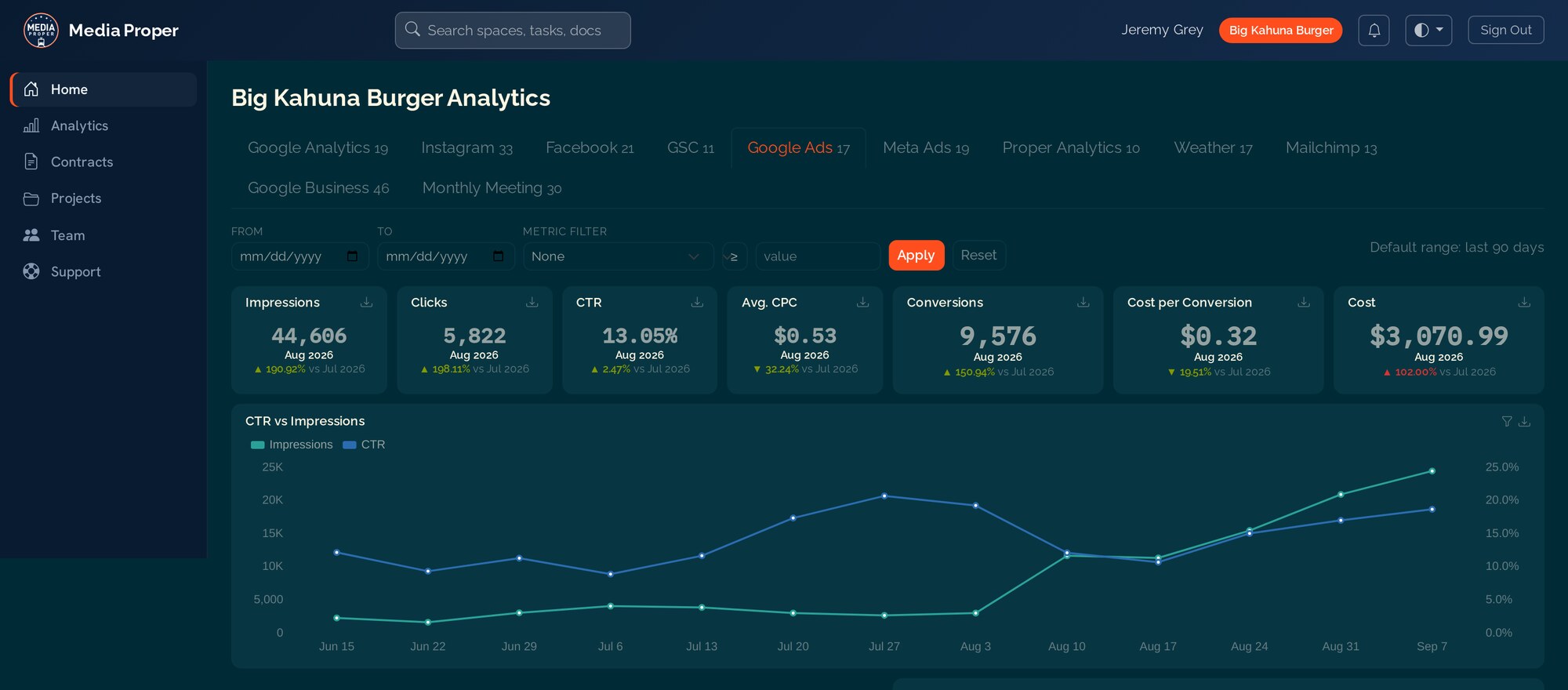1568x690 pixels.
Task: Open the comparison operator dropdown
Action: [734, 256]
